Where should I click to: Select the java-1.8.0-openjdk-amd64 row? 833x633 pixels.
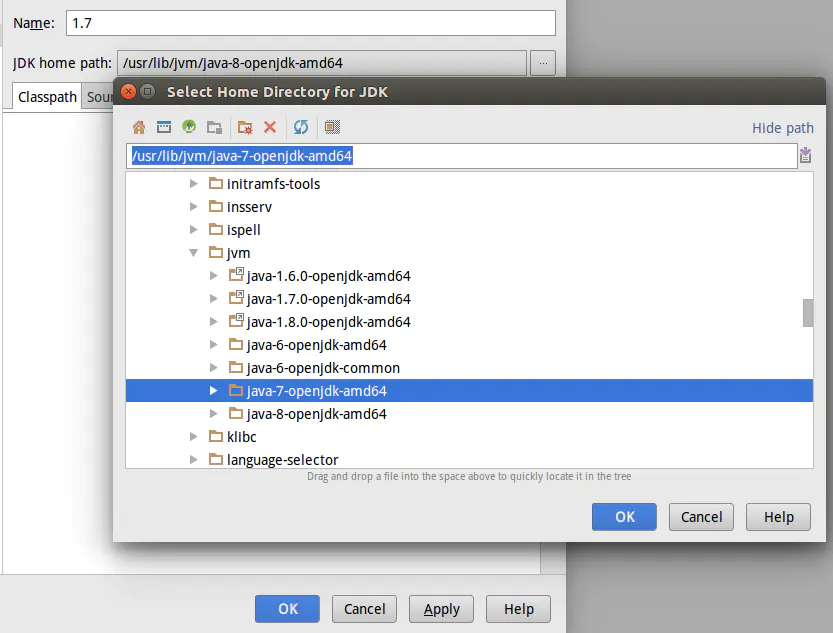[470, 322]
